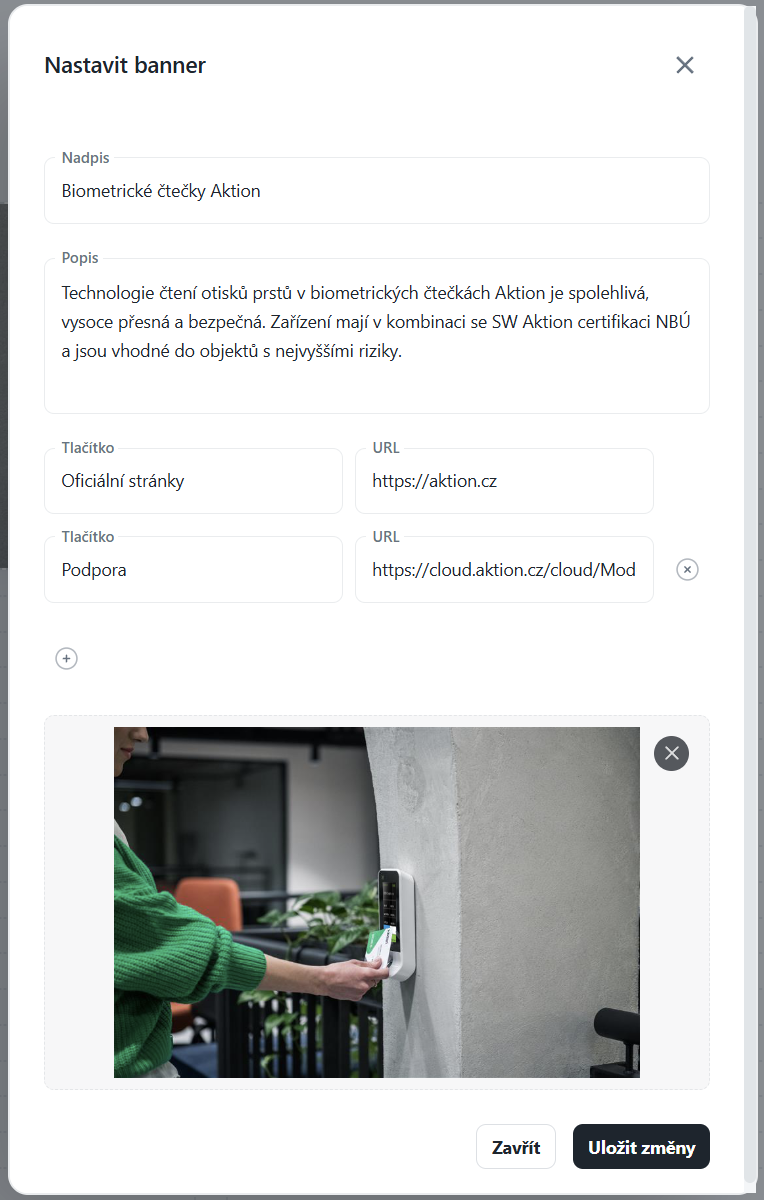The width and height of the screenshot is (764, 1200).
Task: Click the URL label above https://aktion.cz
Action: [x=386, y=448]
